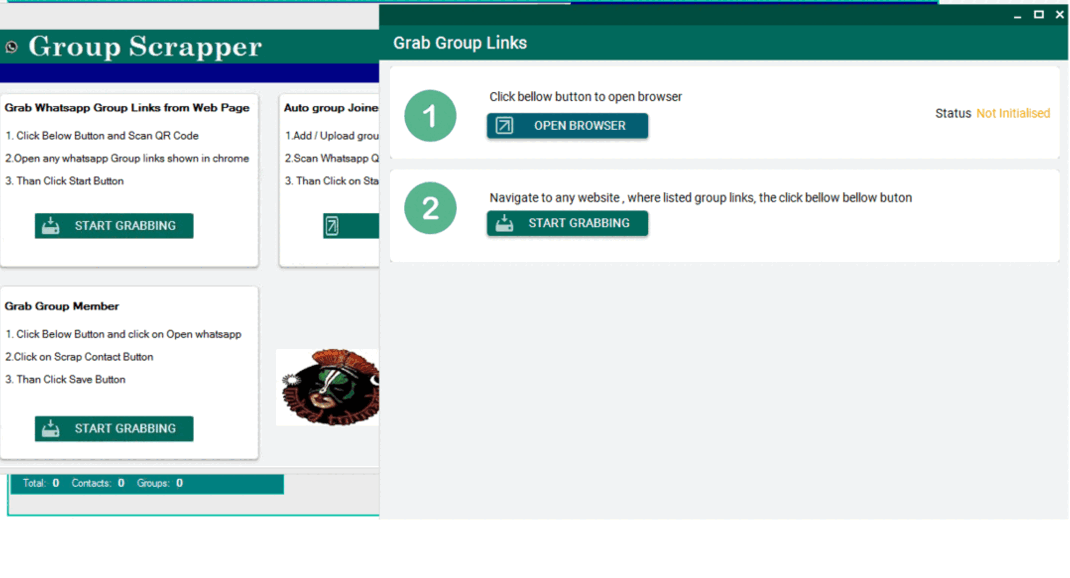Click download icon in Grab Whatsapp Group Links card
Image resolution: width=1070 pixels, height=578 pixels.
(x=50, y=226)
